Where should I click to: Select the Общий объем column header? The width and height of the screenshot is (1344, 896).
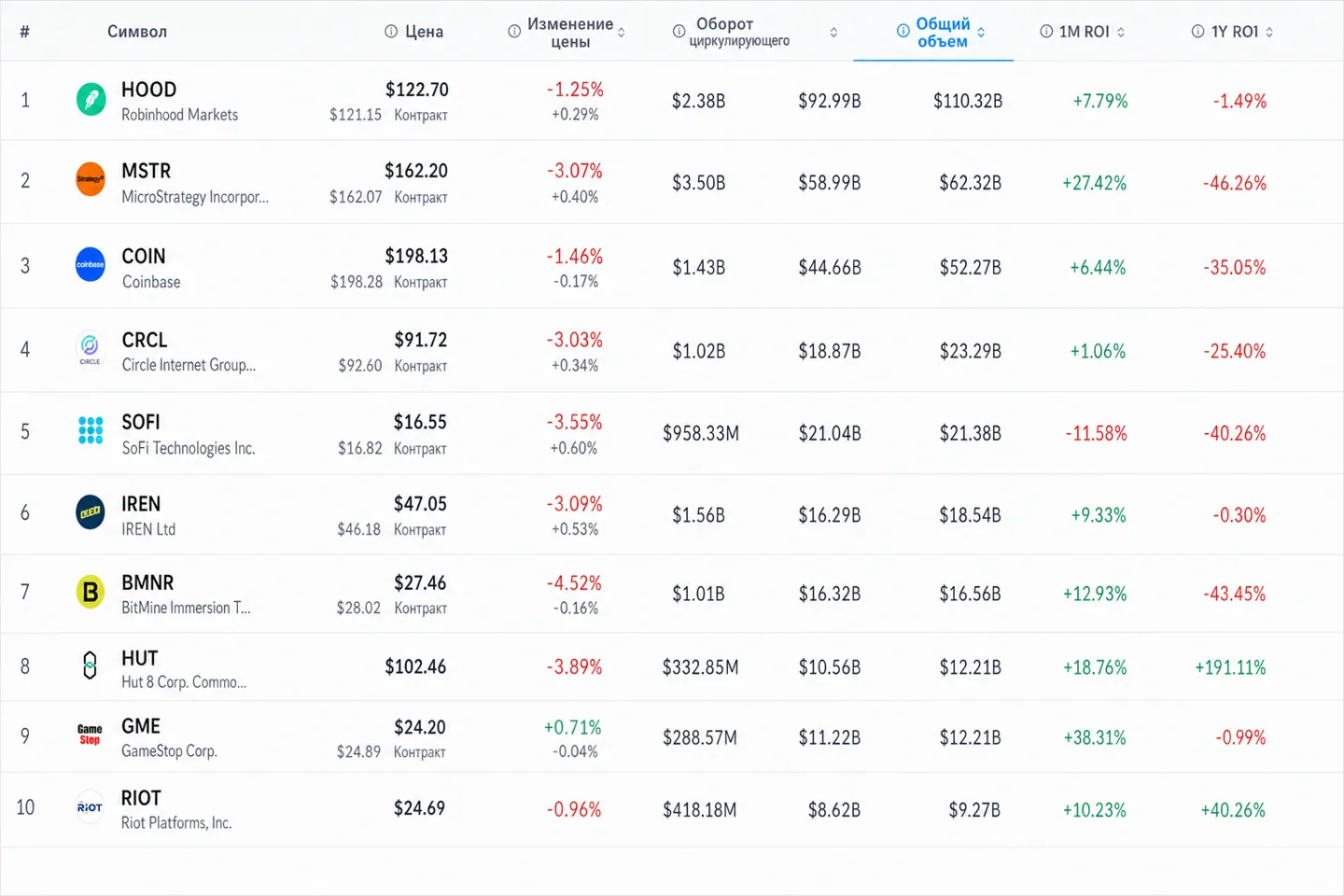click(943, 33)
